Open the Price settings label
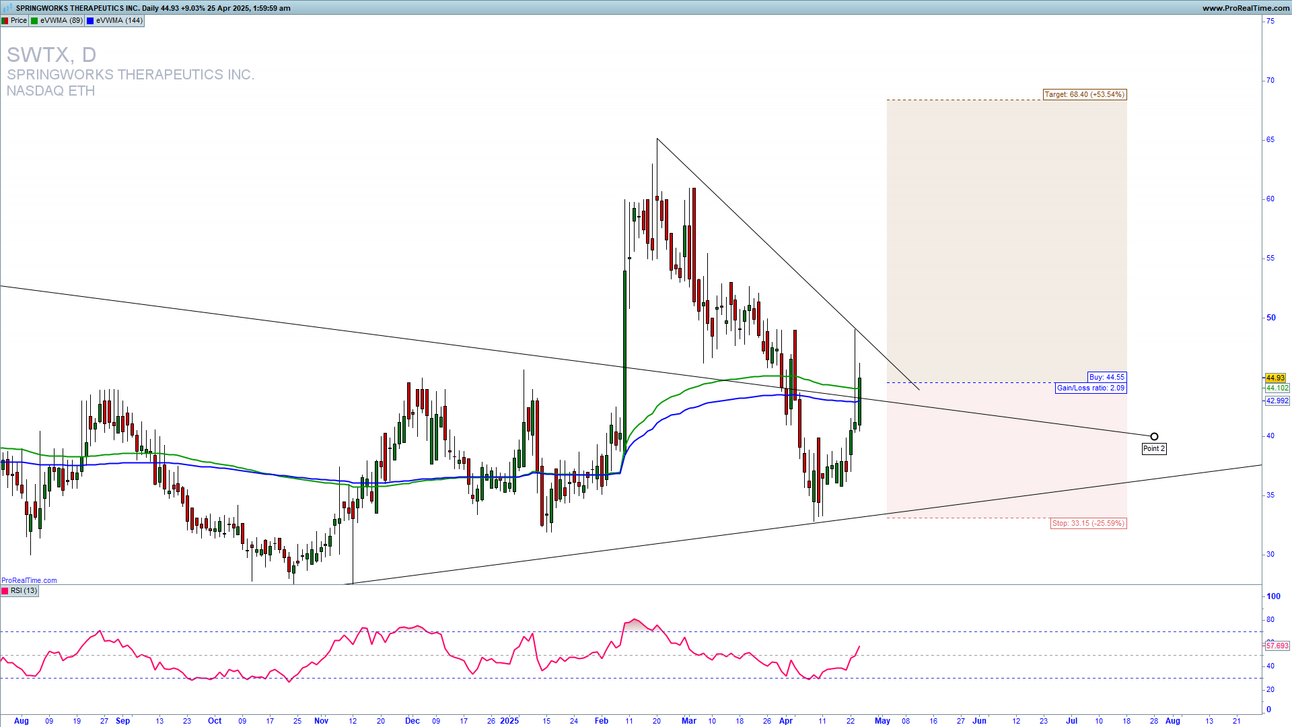This screenshot has width=1292, height=727. pos(19,20)
